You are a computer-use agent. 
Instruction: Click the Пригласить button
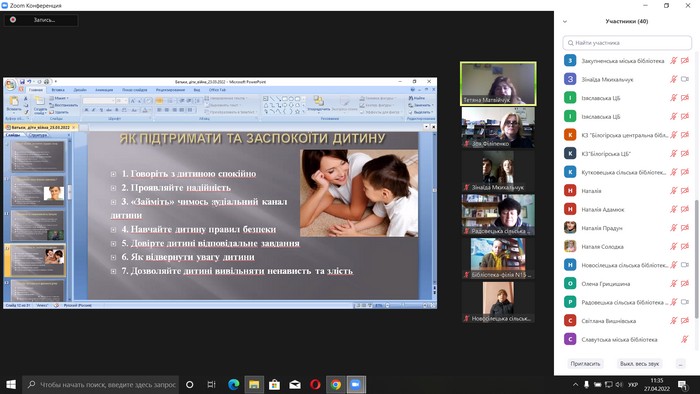tap(585, 364)
